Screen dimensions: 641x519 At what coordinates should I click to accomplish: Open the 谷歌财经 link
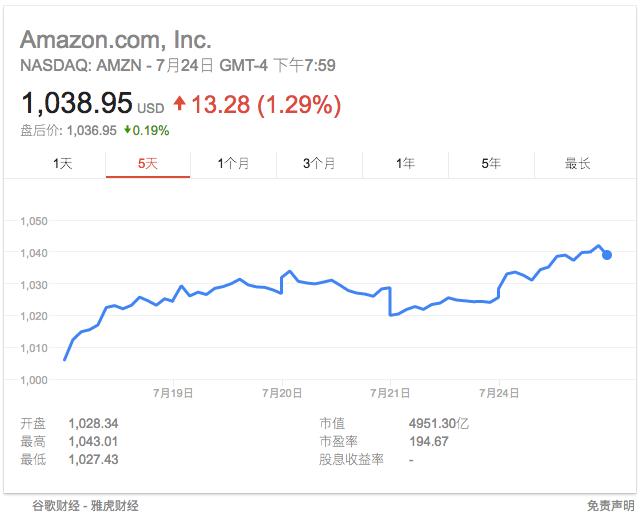tap(55, 506)
